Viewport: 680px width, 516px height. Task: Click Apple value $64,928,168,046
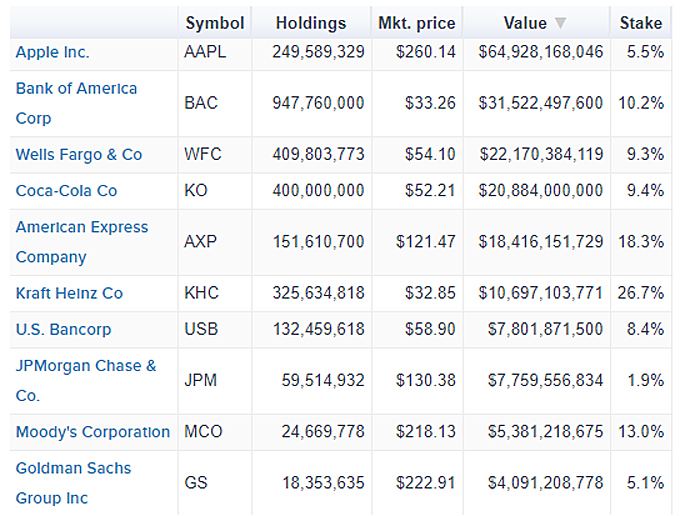pos(541,52)
